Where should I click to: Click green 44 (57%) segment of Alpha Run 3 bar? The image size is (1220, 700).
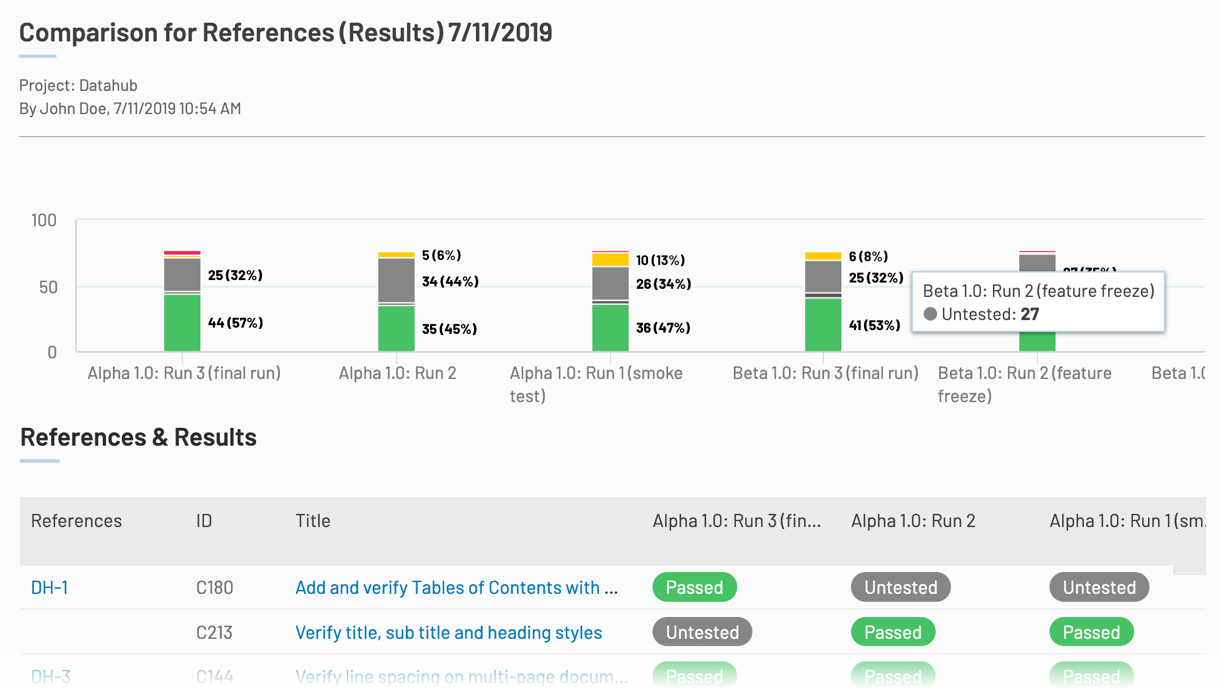[182, 323]
